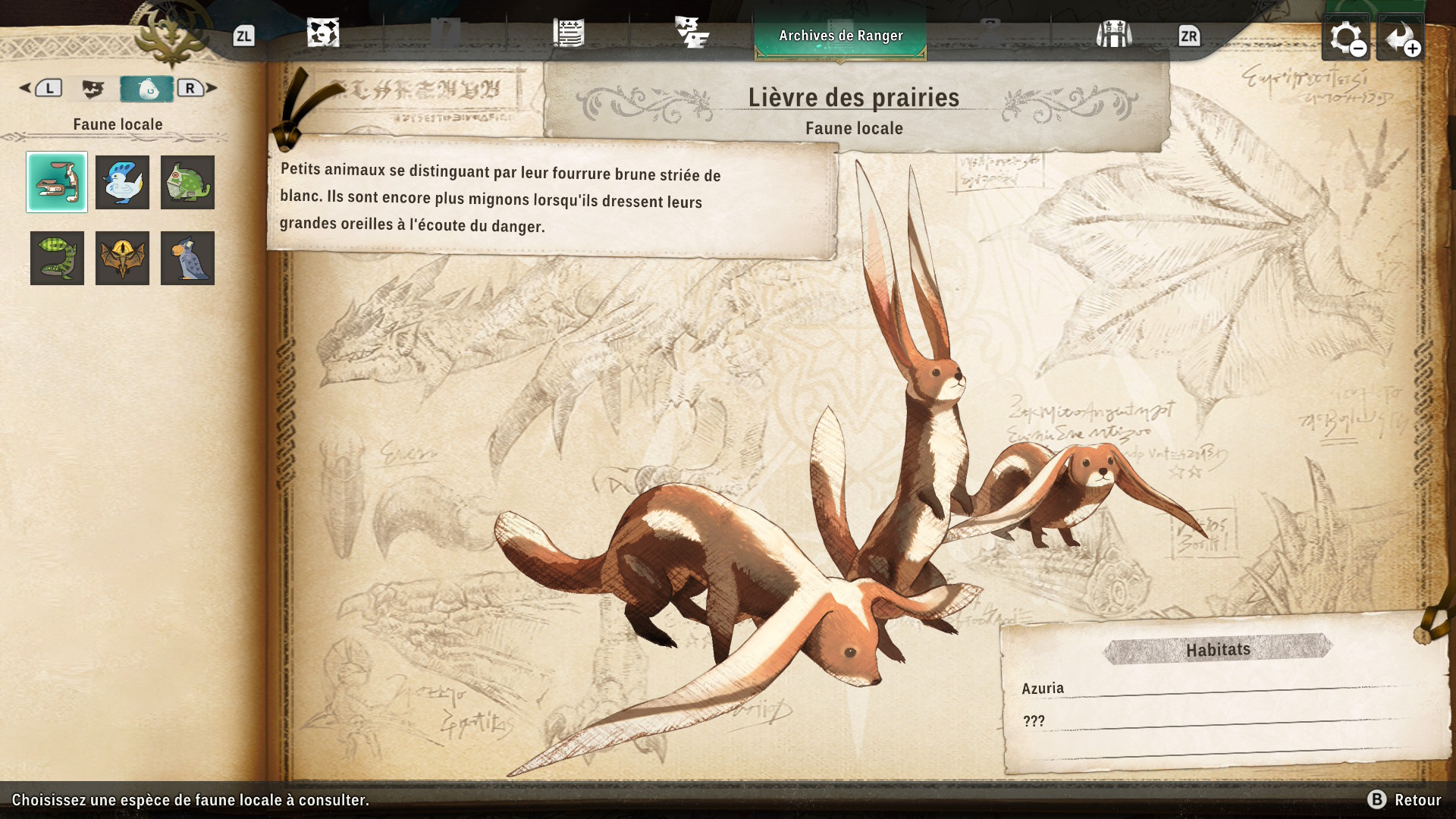Select the blue crested bird fauna icon

[122, 182]
